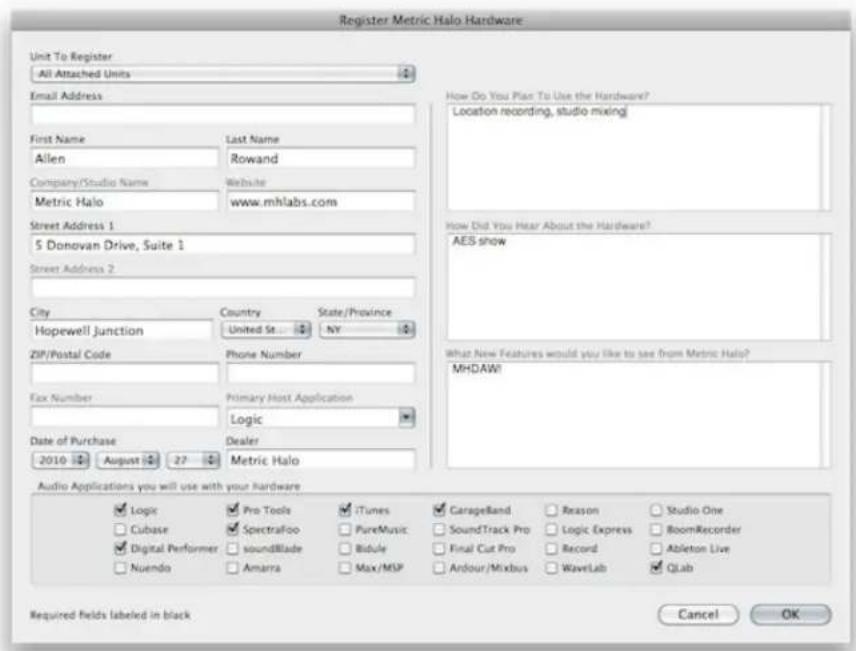
Task: Uncheck the Digital Performer checkbox
Action: 120,548
